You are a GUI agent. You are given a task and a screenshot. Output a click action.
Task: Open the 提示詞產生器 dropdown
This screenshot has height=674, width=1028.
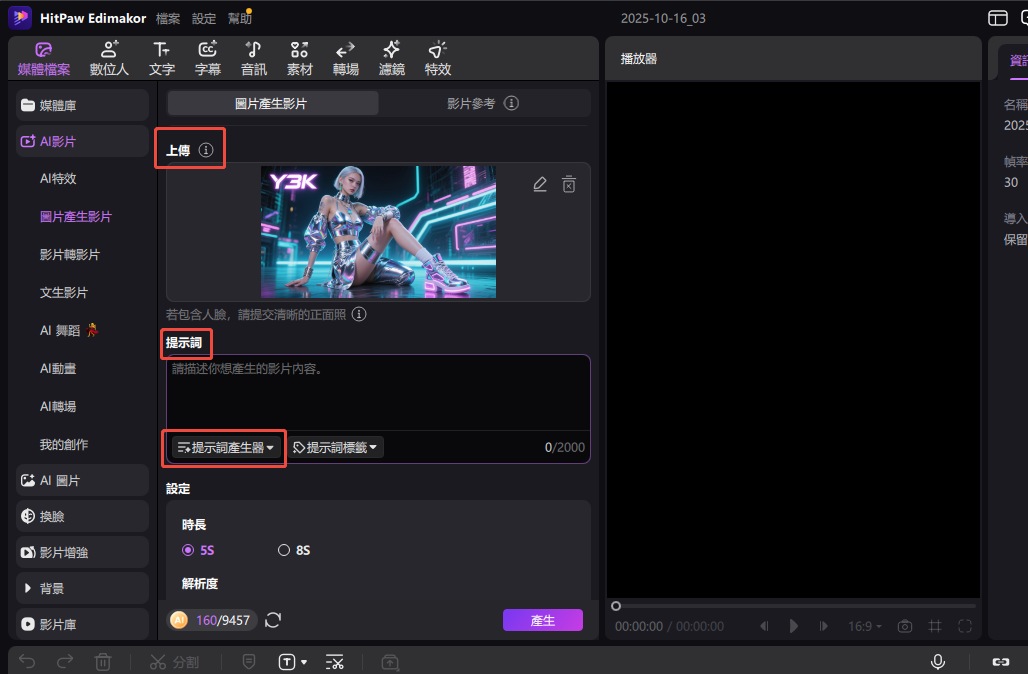click(226, 447)
